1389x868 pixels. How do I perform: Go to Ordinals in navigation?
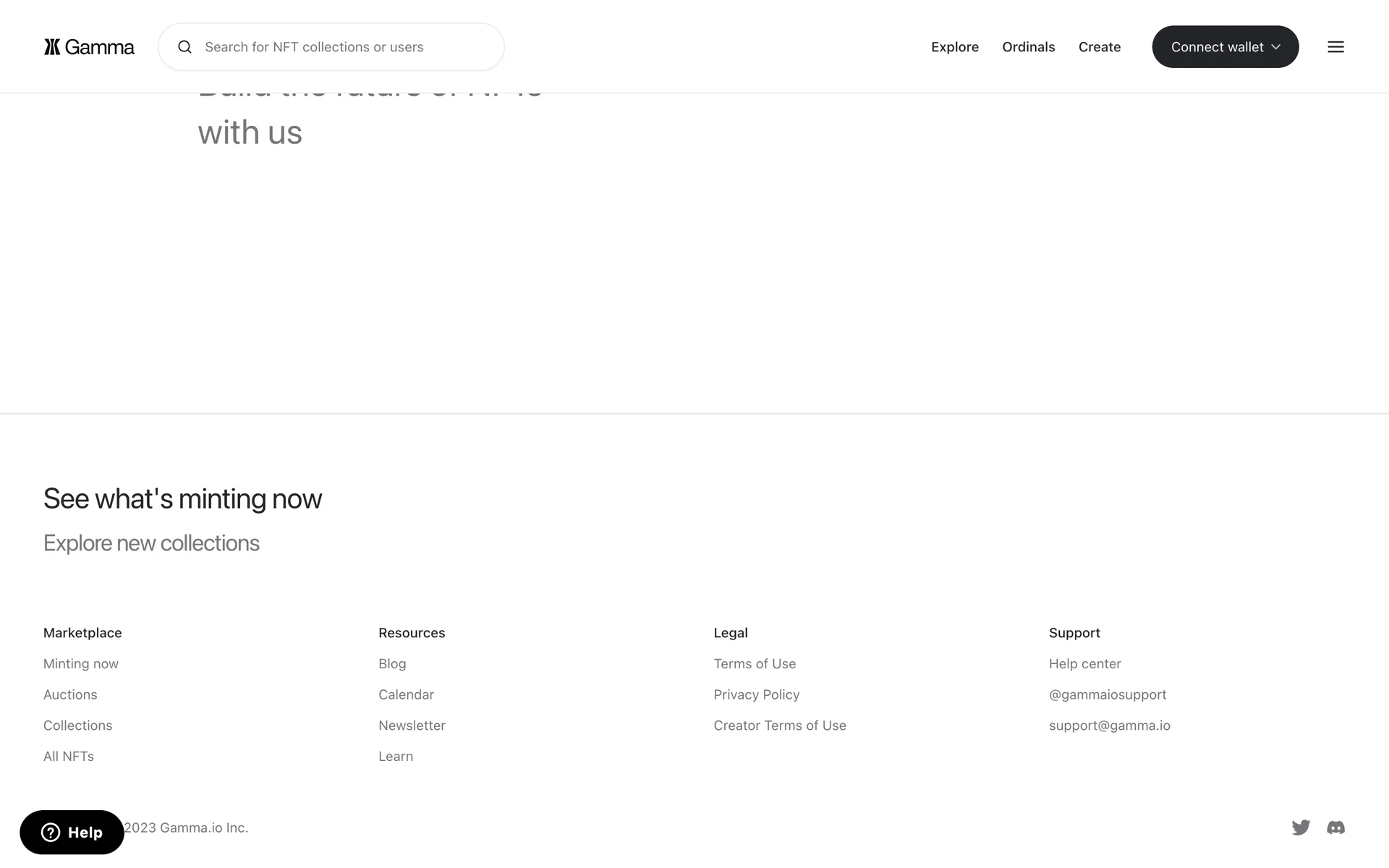[1028, 47]
